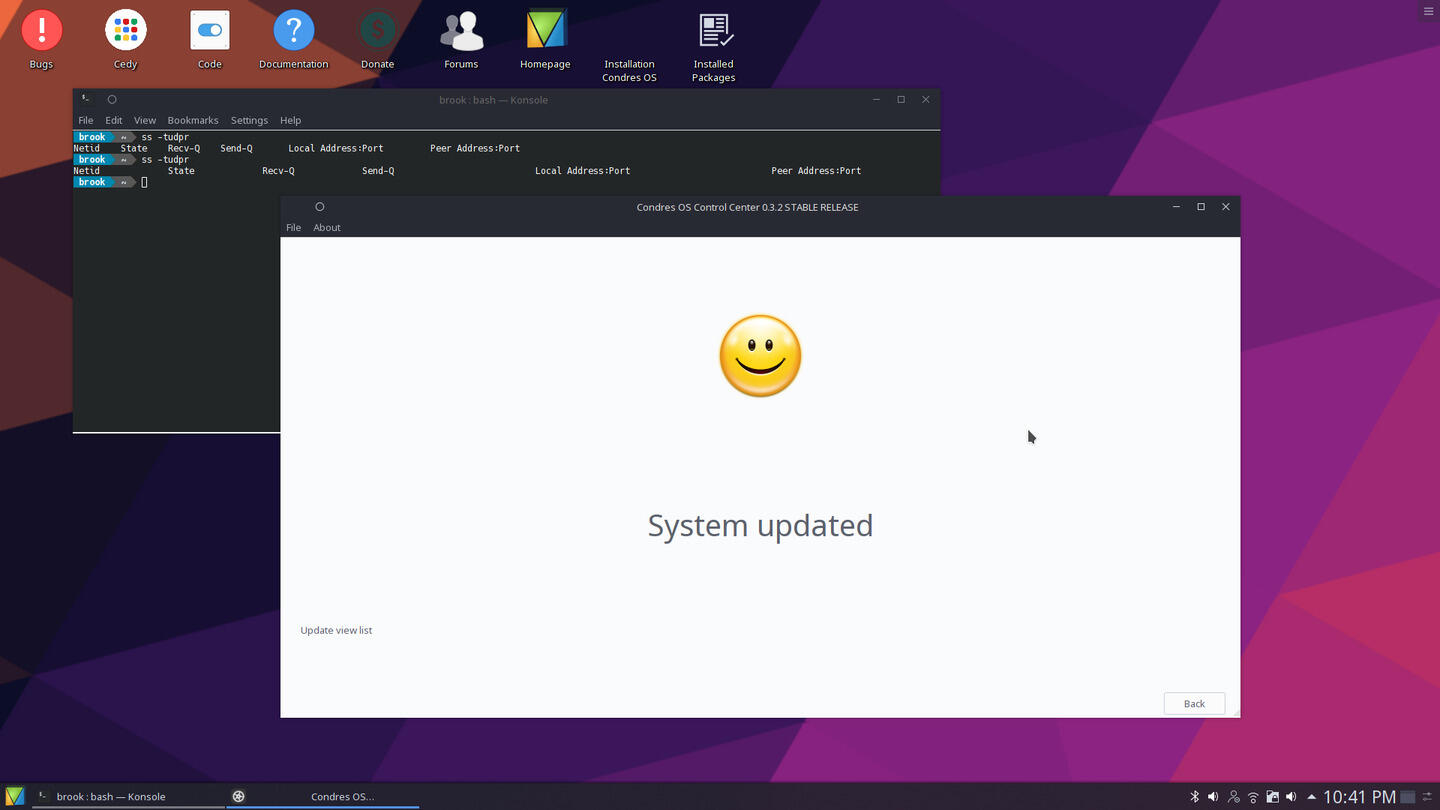This screenshot has height=810, width=1440.
Task: Click the locked device tray icon
Action: coord(1272,797)
